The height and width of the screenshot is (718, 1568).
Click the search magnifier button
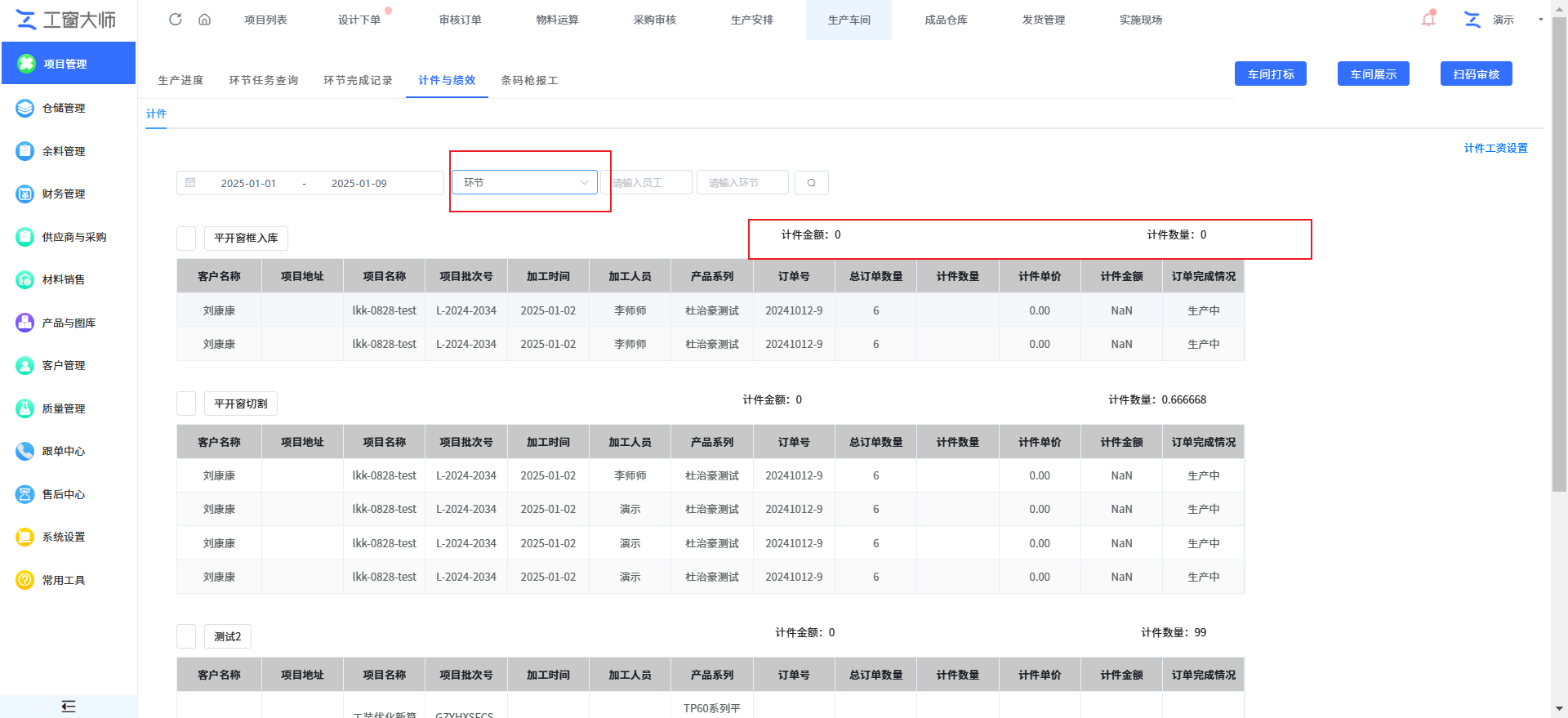point(811,183)
